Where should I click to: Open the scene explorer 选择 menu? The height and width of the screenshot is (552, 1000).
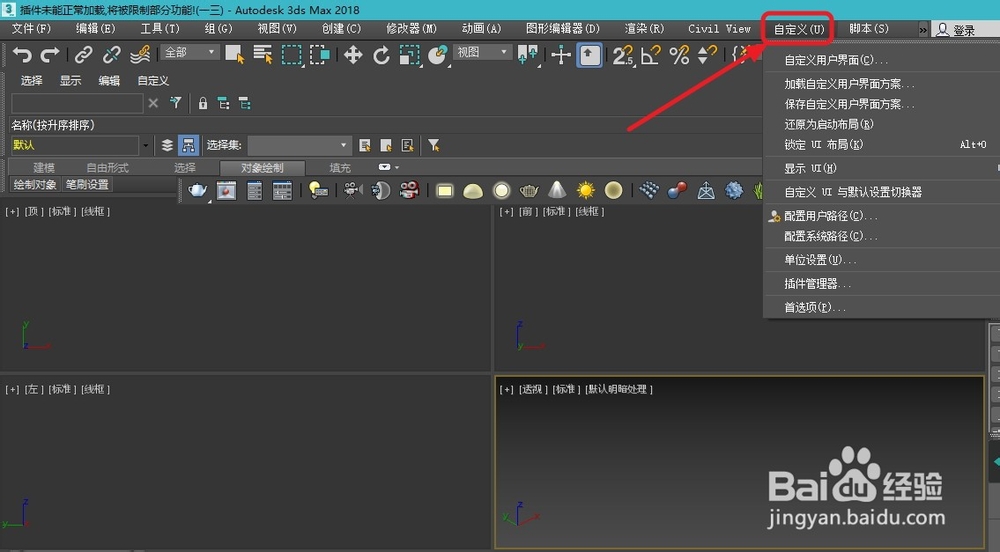coord(31,81)
